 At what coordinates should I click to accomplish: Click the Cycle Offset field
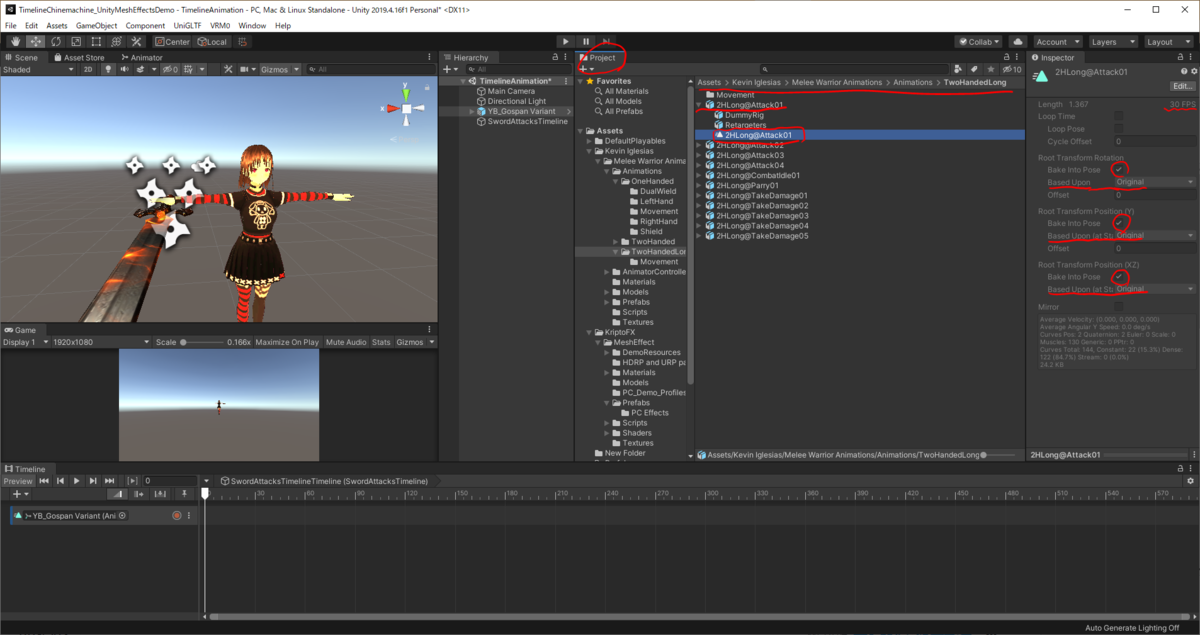pos(1154,142)
